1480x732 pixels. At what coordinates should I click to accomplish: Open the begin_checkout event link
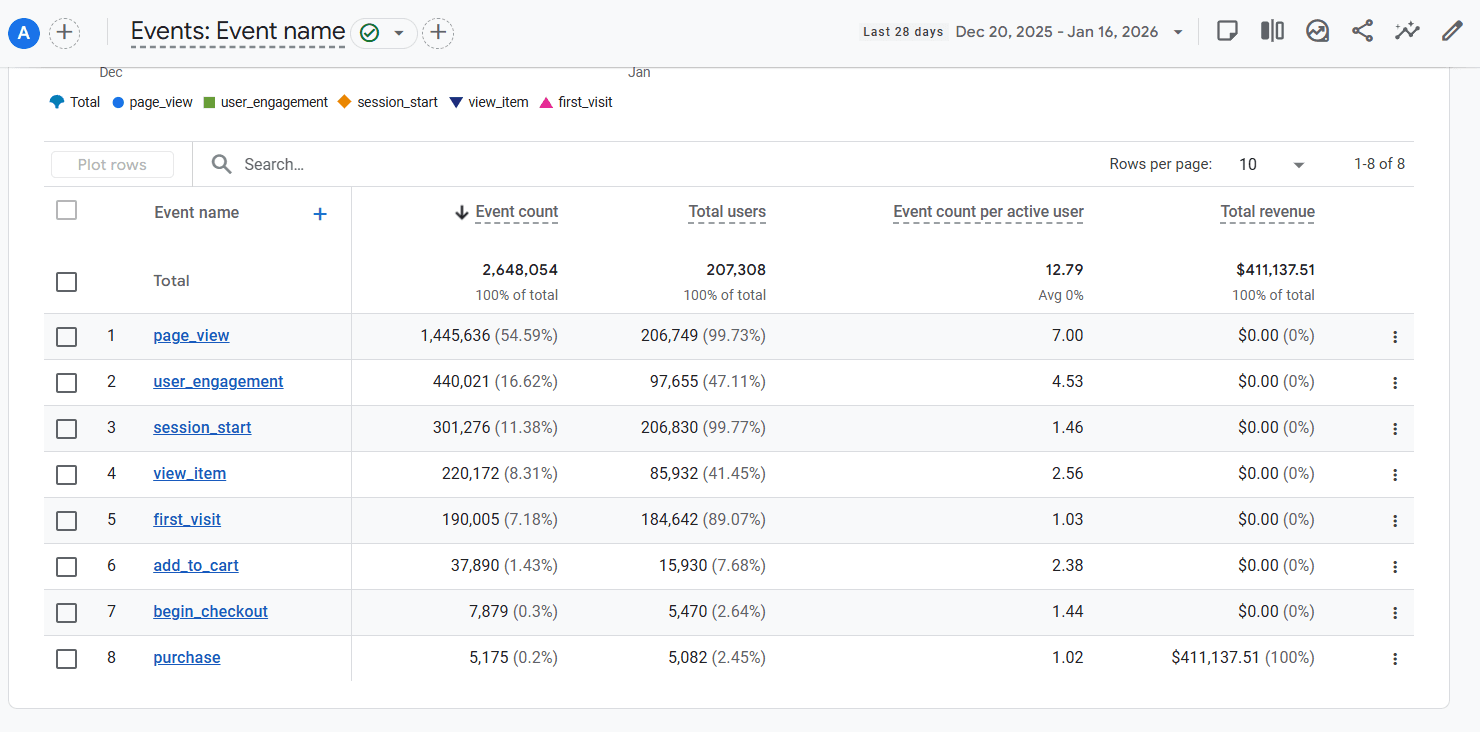210,612
